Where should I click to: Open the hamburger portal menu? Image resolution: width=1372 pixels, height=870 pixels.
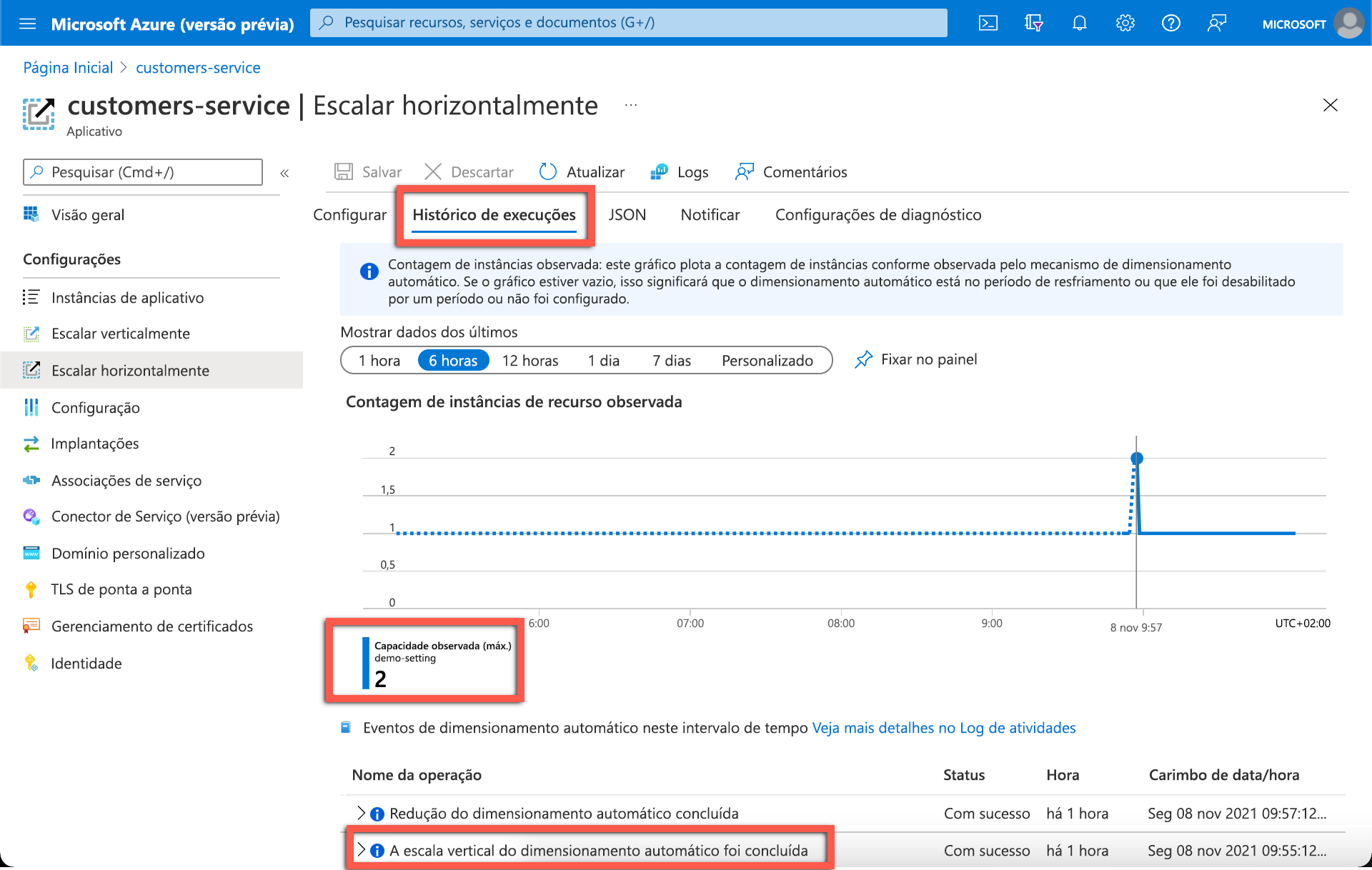click(27, 24)
